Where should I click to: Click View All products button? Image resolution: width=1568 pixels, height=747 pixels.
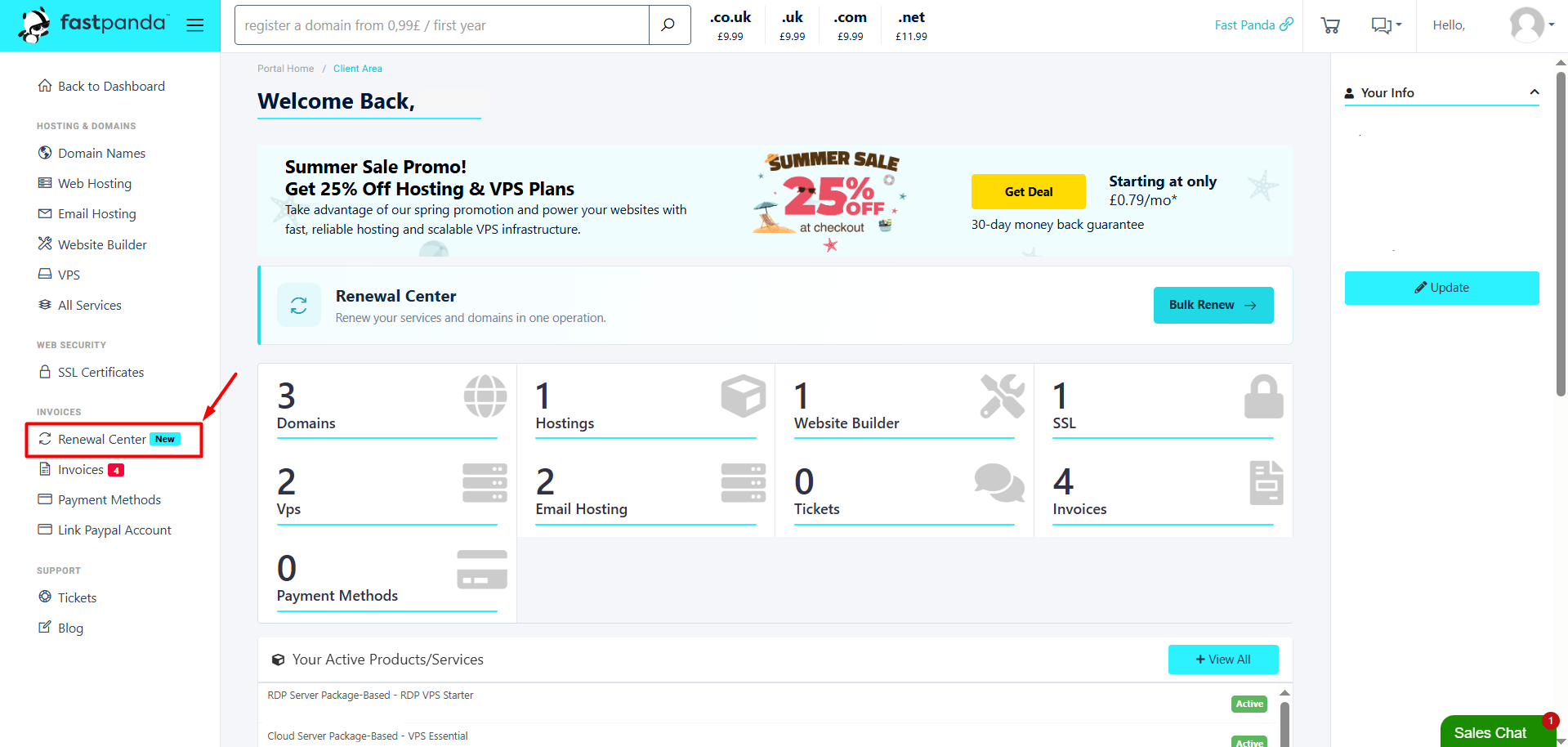(1223, 660)
